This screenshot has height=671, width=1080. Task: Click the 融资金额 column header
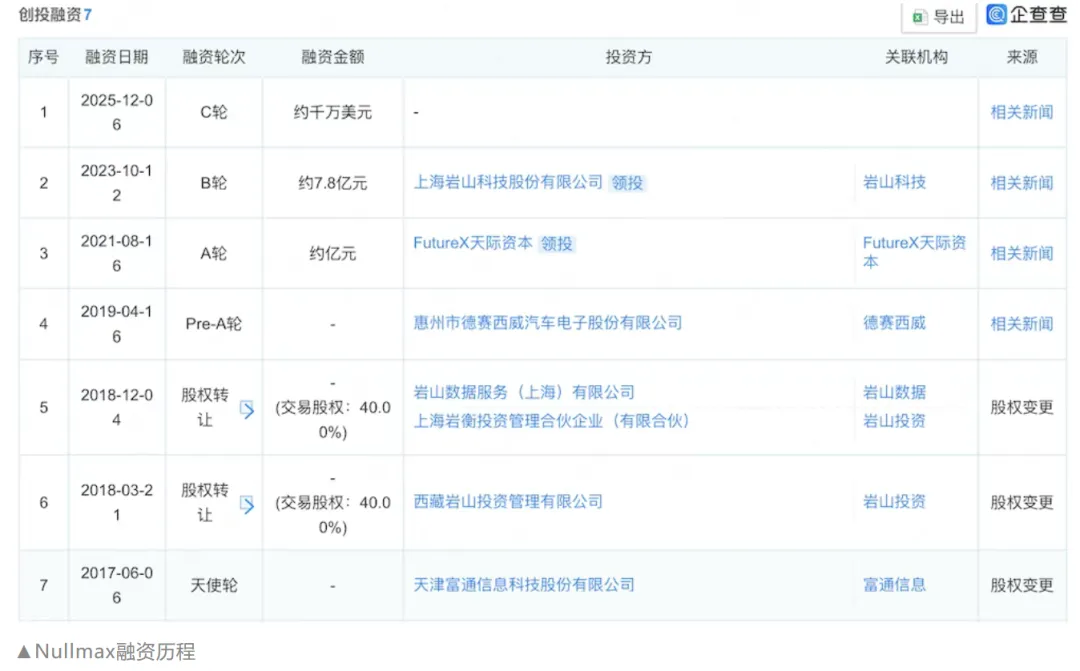tap(333, 57)
